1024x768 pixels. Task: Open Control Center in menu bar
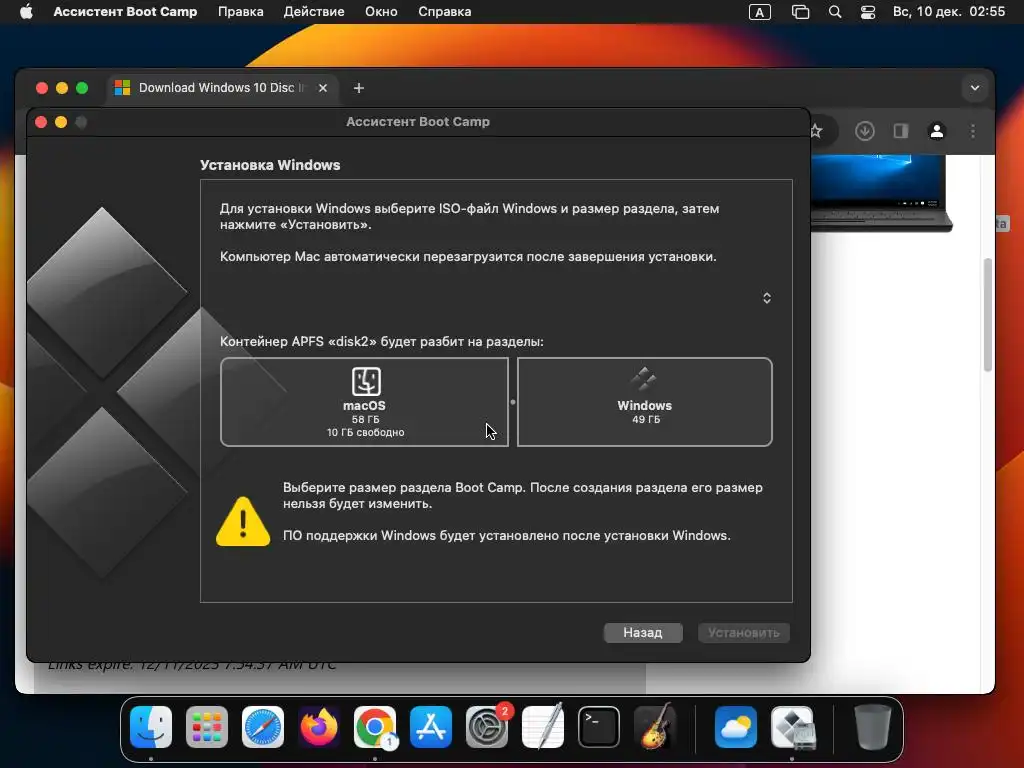[x=868, y=12]
